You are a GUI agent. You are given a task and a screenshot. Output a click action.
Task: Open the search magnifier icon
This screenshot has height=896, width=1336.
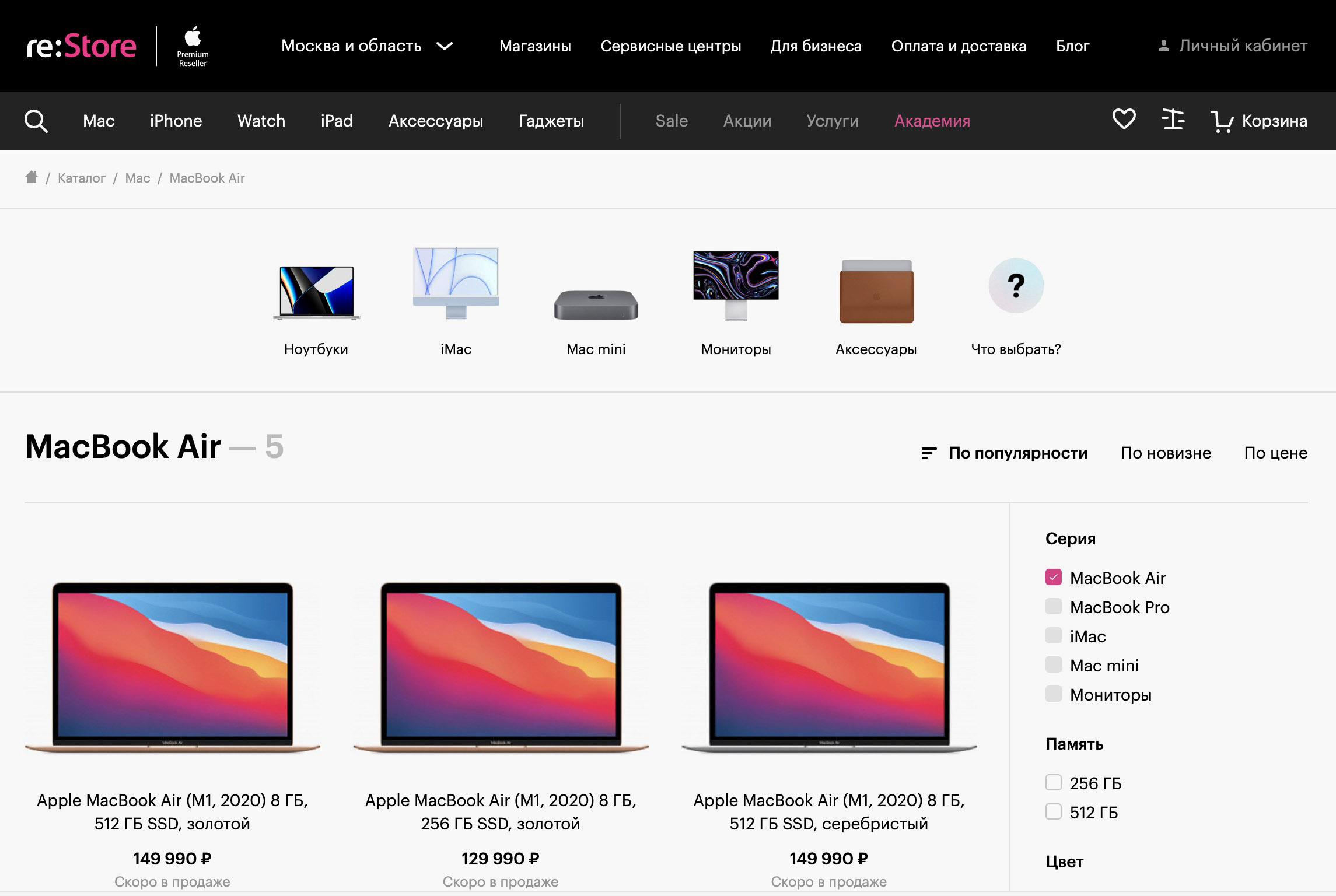[x=36, y=121]
